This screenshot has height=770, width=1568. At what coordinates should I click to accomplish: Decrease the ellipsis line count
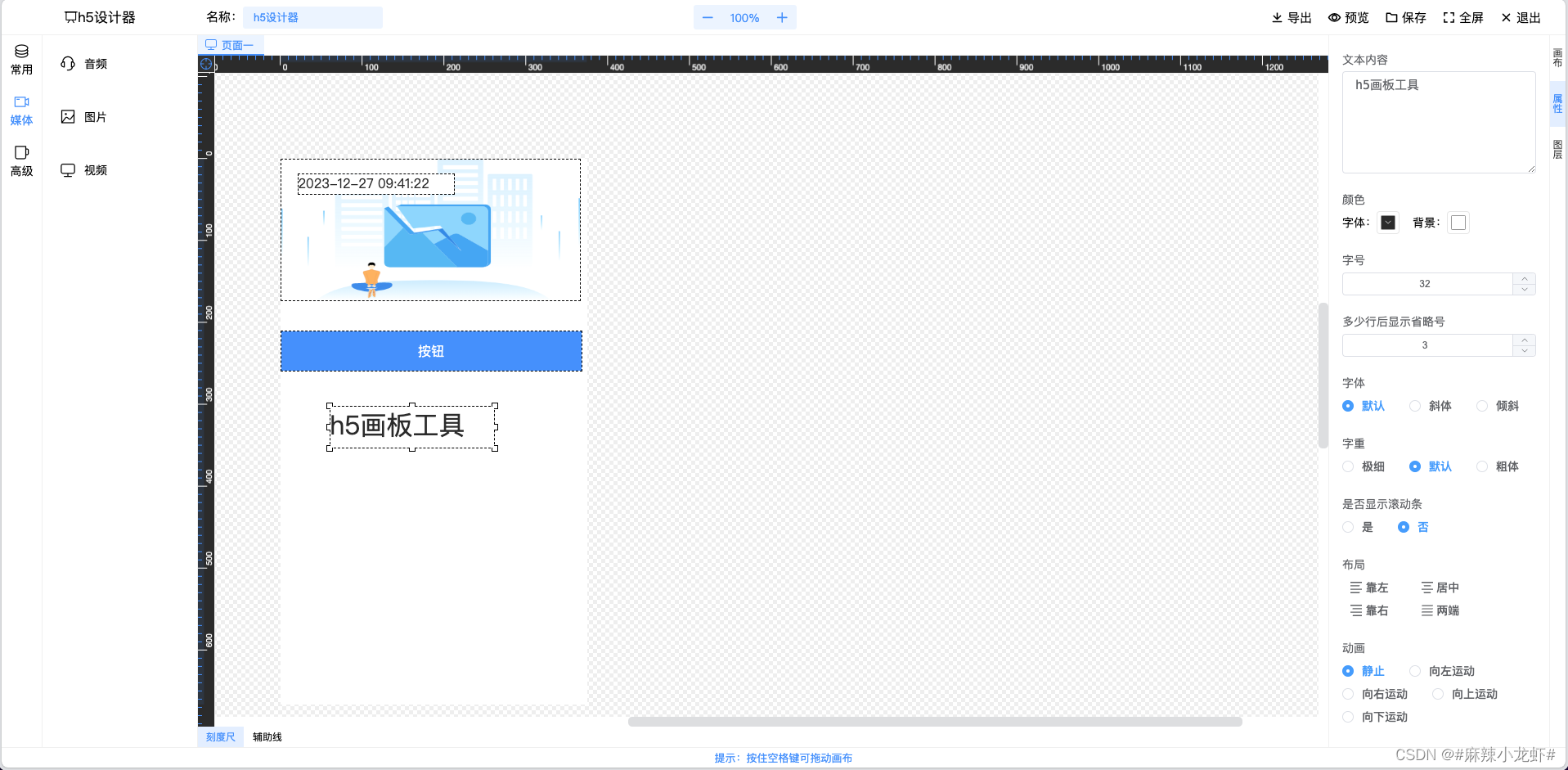point(1525,351)
